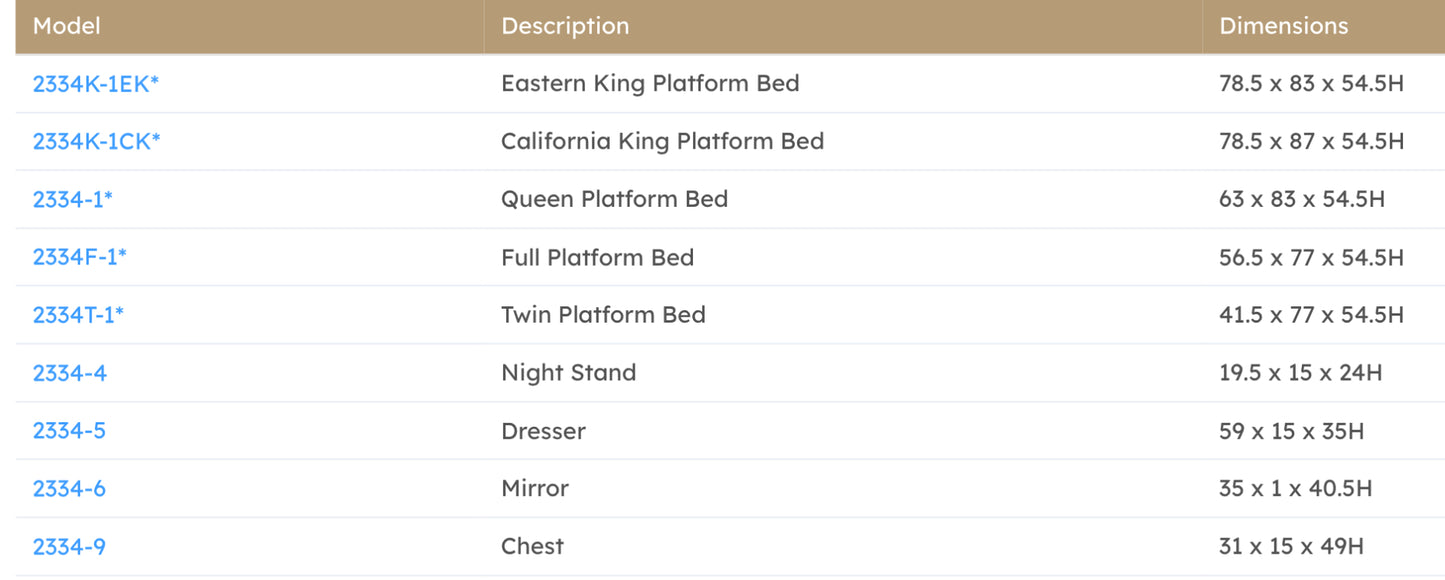Click the 35 x 1 x 40.5H dimensions
This screenshot has height=580, width=1445.
(1295, 489)
